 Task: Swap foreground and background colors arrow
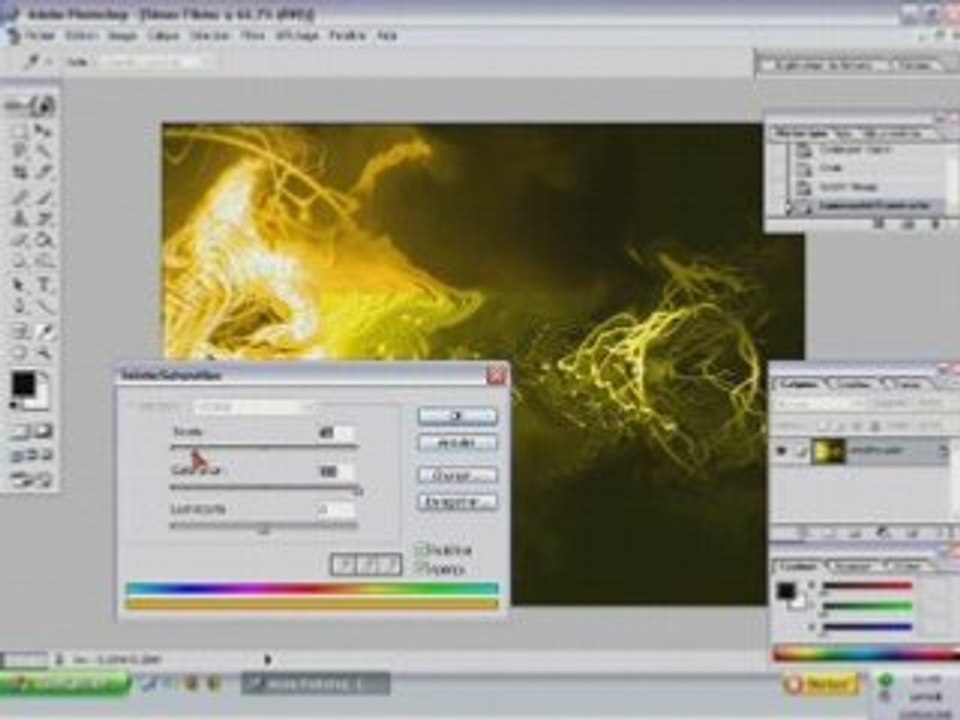[x=44, y=378]
